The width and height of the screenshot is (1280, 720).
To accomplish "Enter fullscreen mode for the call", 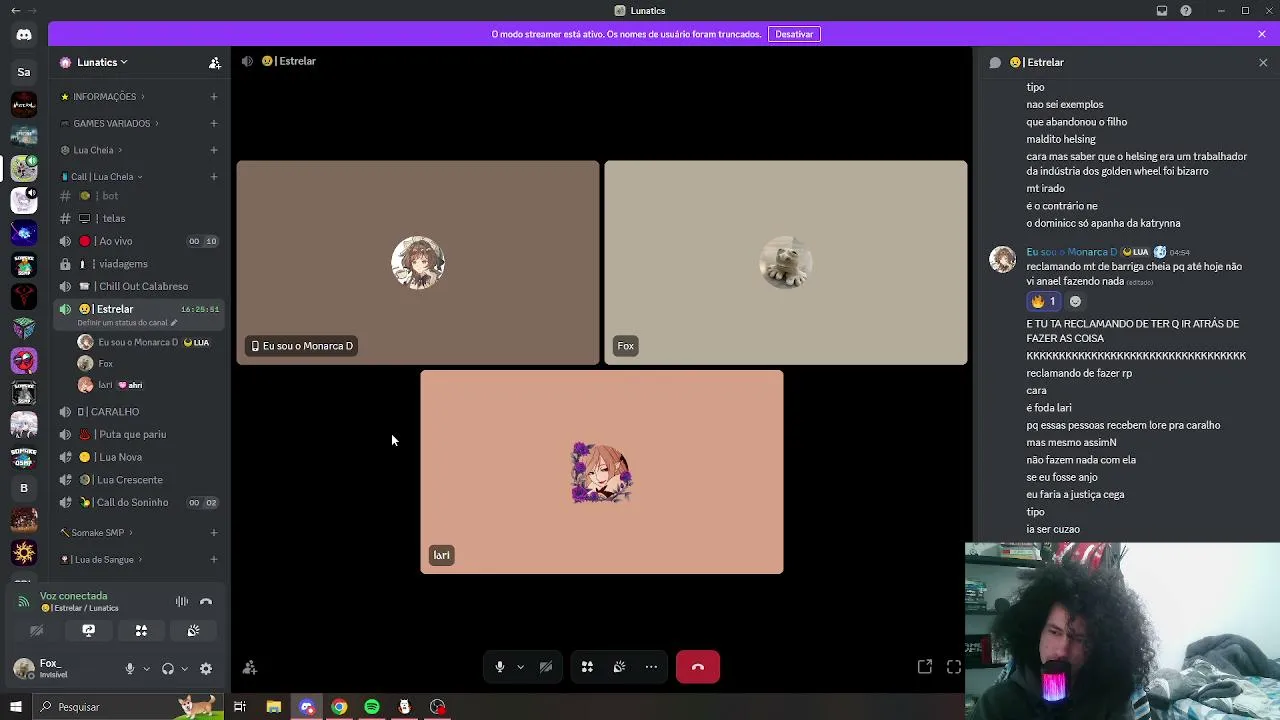I will (x=954, y=667).
